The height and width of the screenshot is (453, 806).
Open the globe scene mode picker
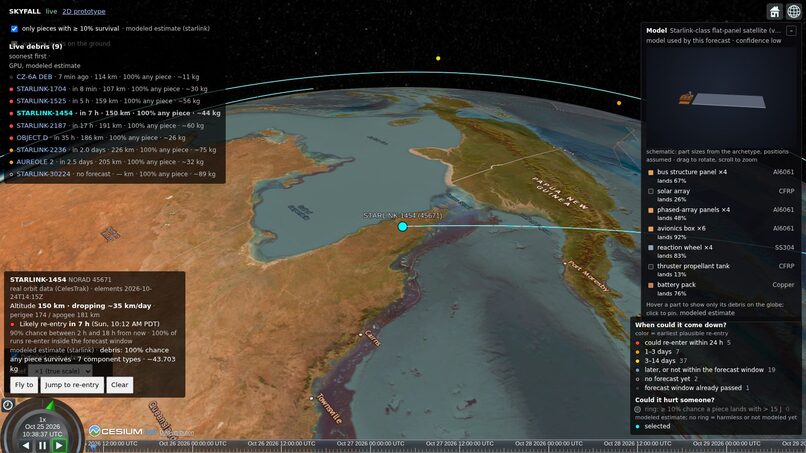794,11
